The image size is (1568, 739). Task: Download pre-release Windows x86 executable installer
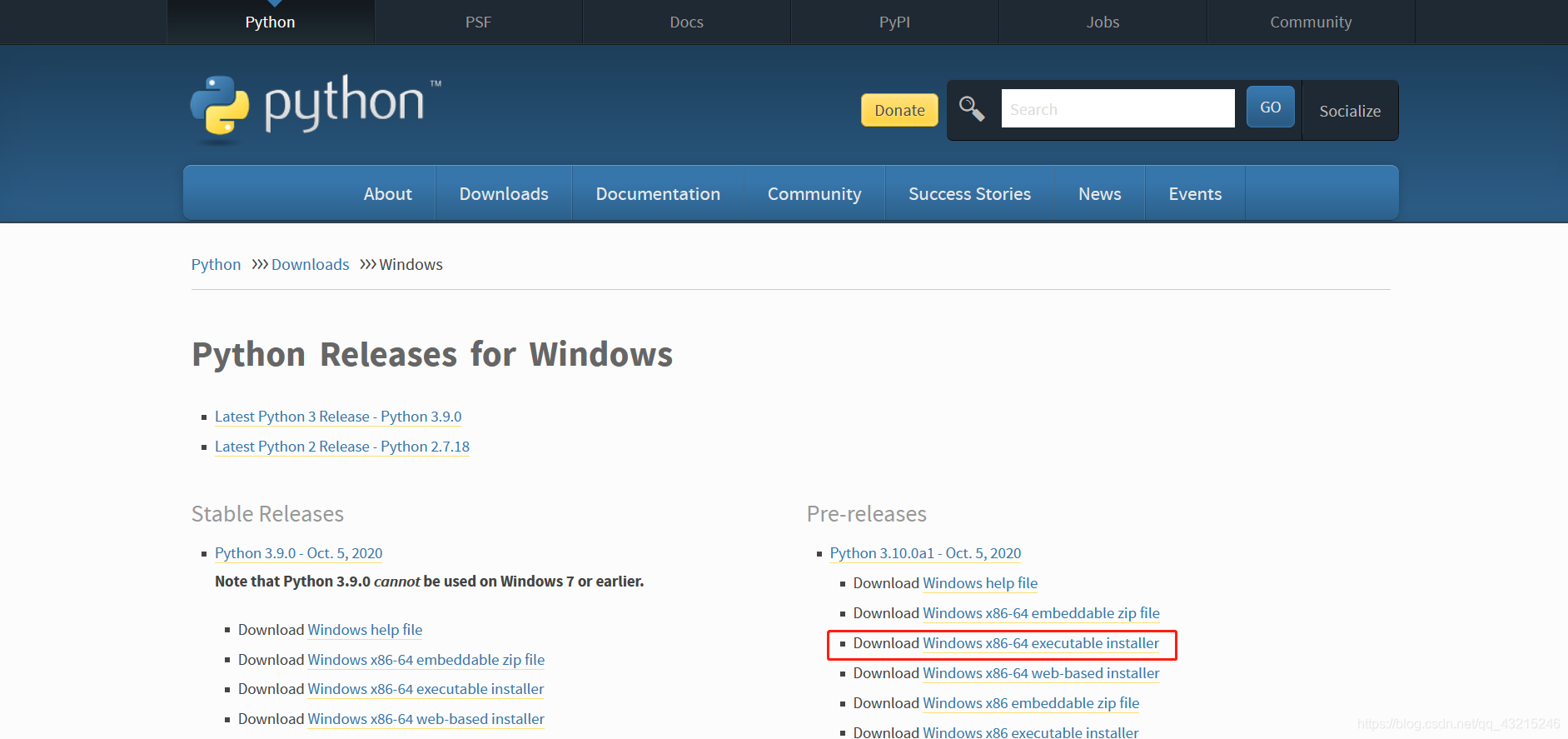pos(1031,732)
